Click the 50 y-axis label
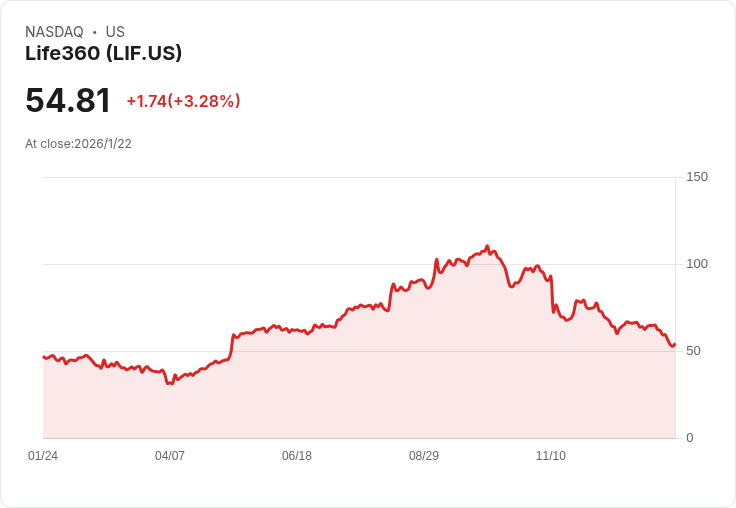The width and height of the screenshot is (736, 508). 694,351
